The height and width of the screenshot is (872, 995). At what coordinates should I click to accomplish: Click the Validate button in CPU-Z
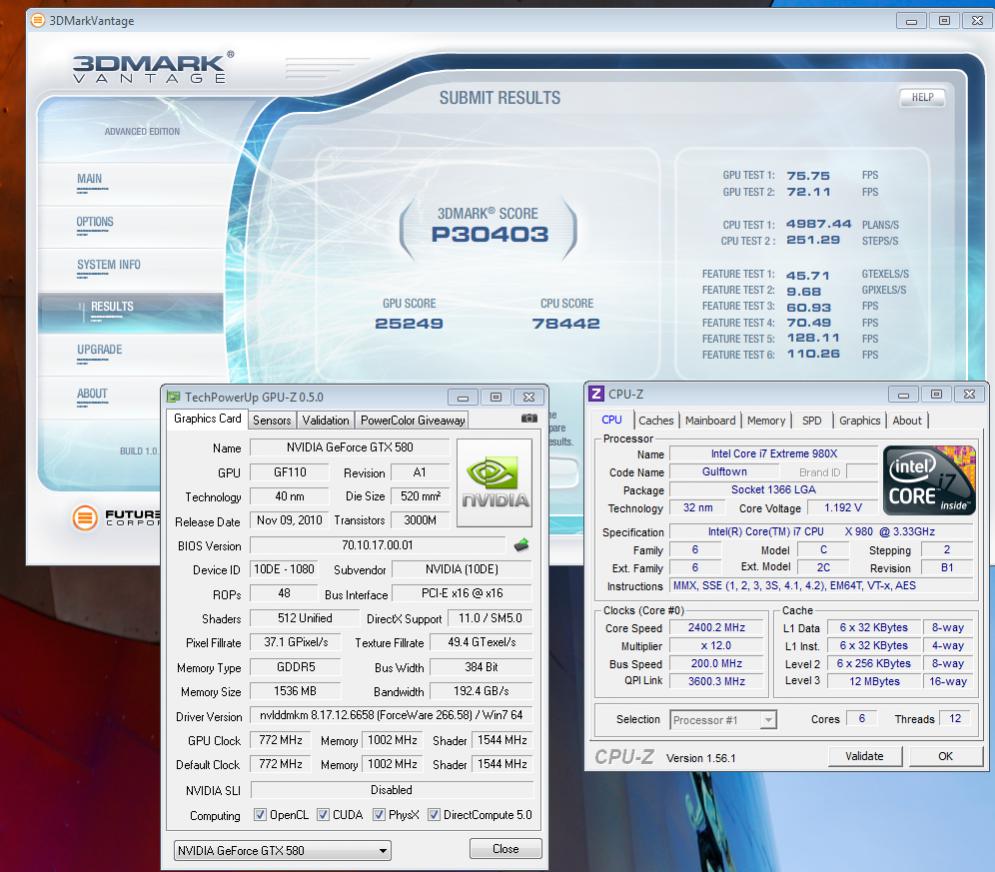(864, 756)
